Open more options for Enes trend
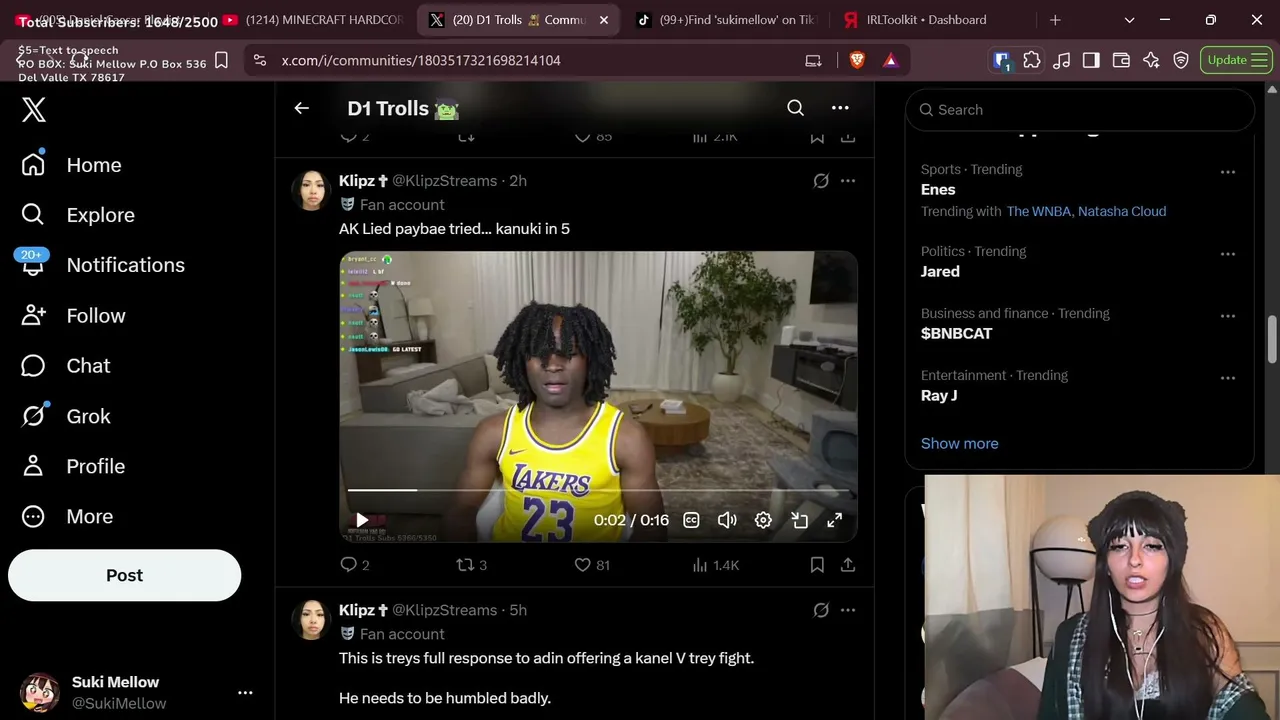 click(x=1228, y=172)
